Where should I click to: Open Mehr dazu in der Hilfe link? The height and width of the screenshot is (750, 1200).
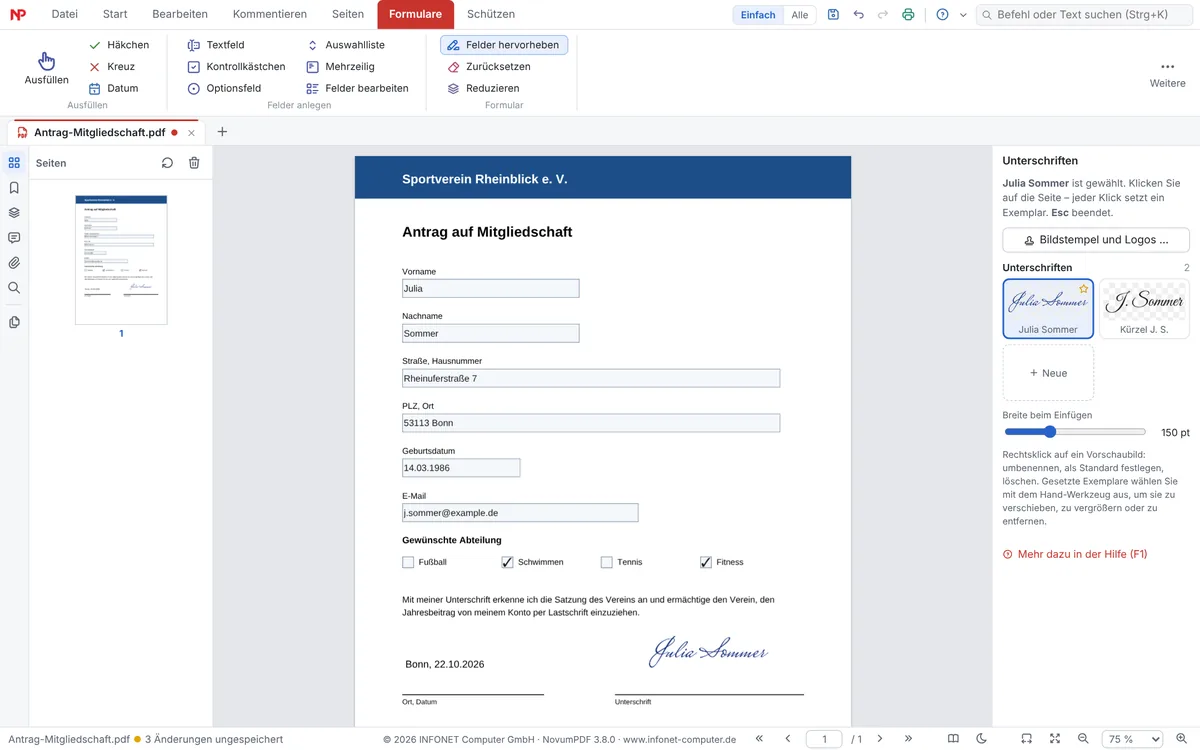(1074, 554)
